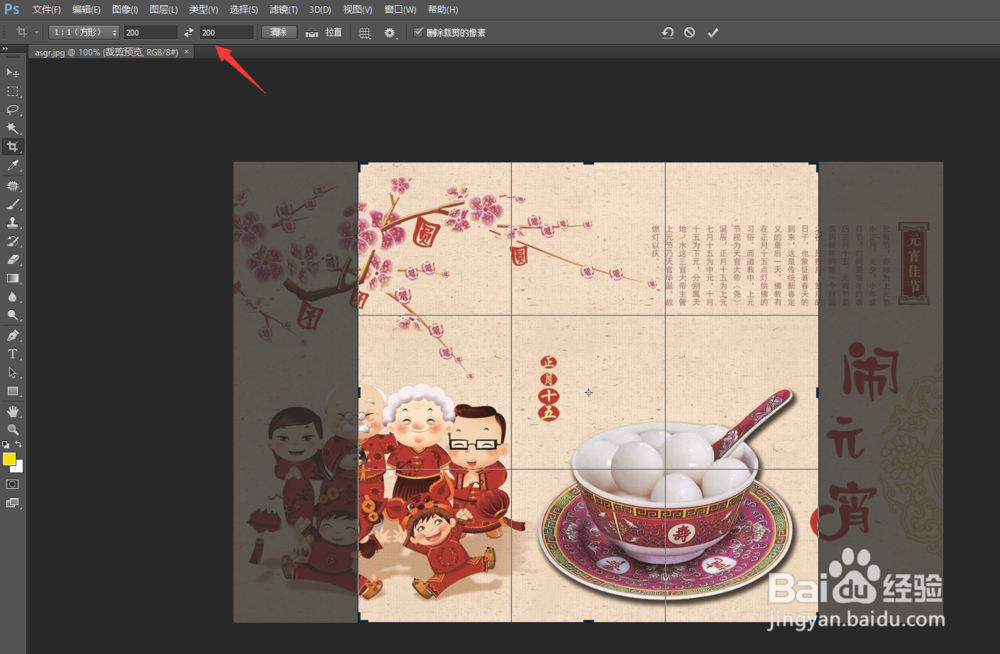Open the yellow foreground color picker
The height and width of the screenshot is (654, 1000).
9,459
